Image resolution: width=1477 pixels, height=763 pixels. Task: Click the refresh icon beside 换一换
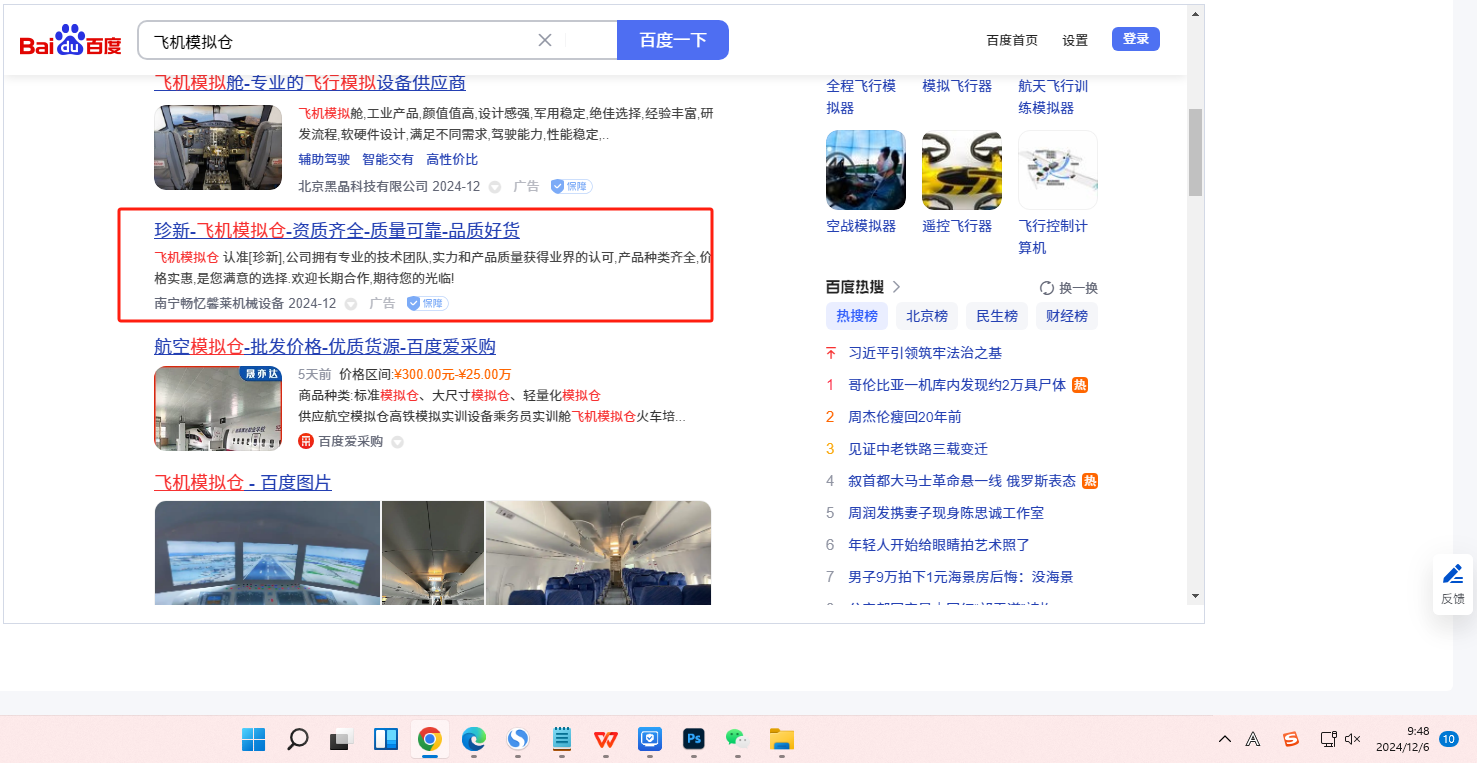pos(1047,288)
